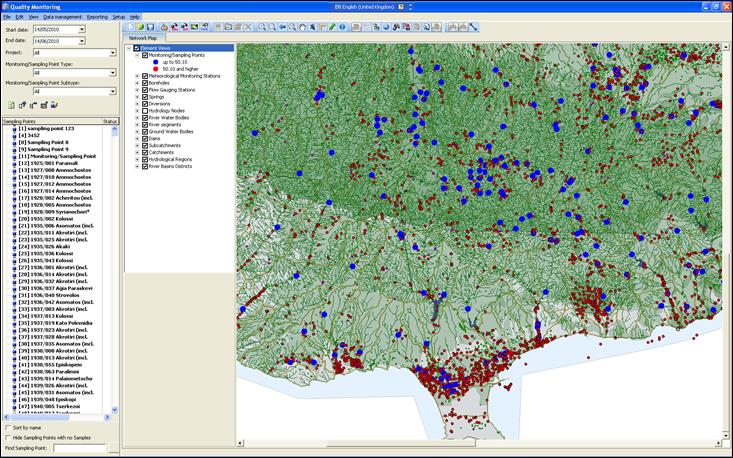Expand the River segments tree node
The image size is (733, 458).
click(138, 124)
